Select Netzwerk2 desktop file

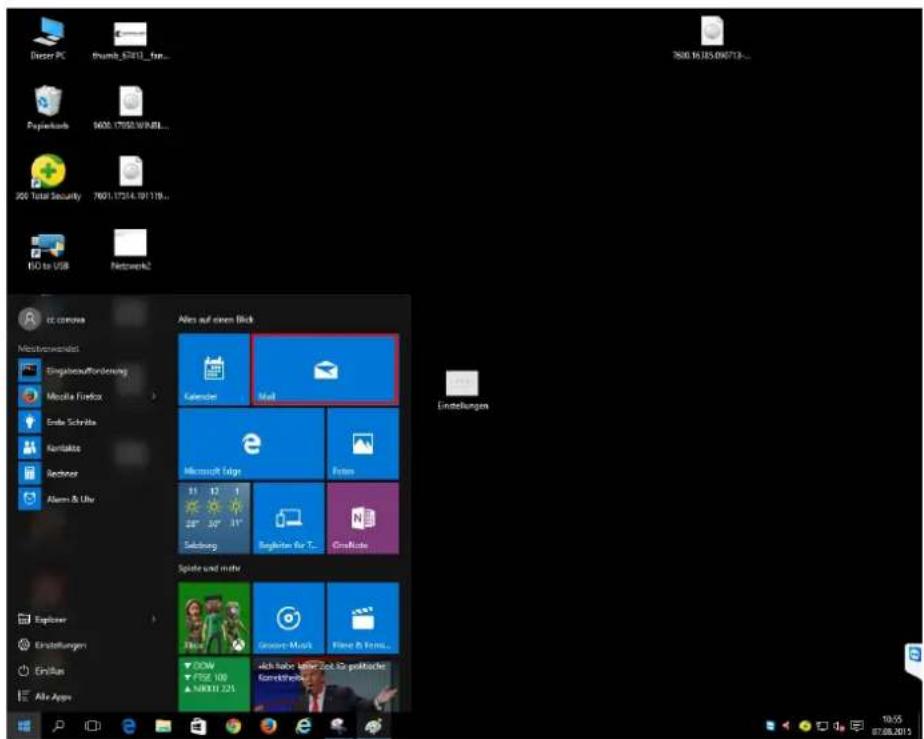(131, 250)
